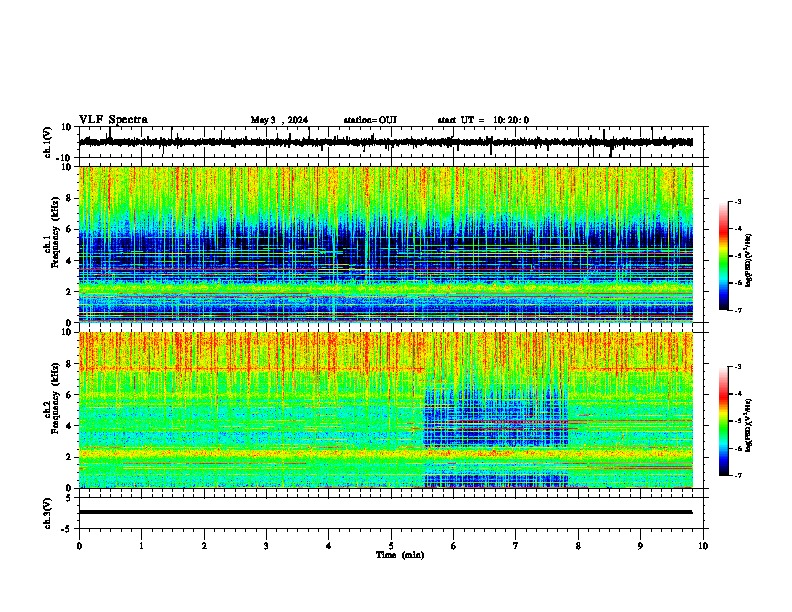792x612 pixels.
Task: Click the ch.2 "Frequency (kHz)" axis label
Action: tap(54, 398)
